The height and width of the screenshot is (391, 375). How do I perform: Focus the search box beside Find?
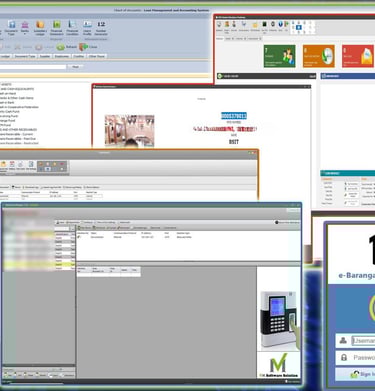(33, 67)
